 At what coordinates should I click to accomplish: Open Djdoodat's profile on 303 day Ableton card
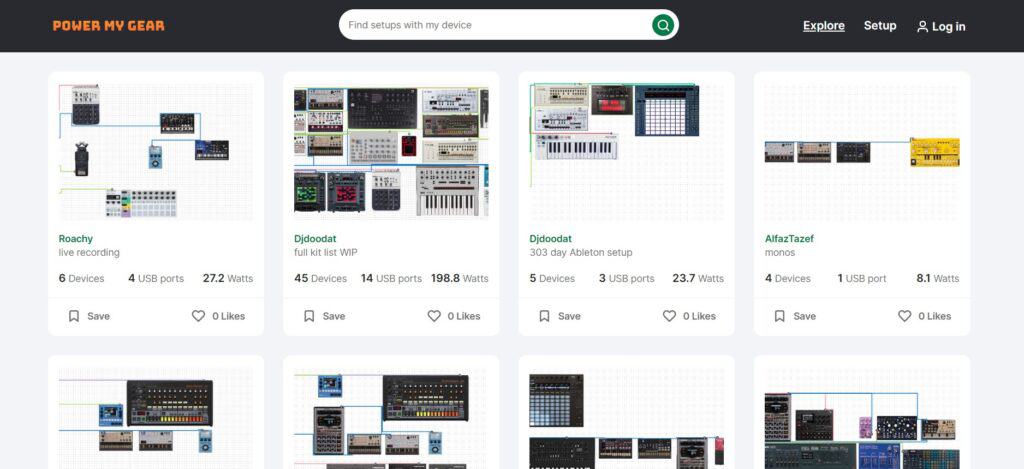[551, 239]
